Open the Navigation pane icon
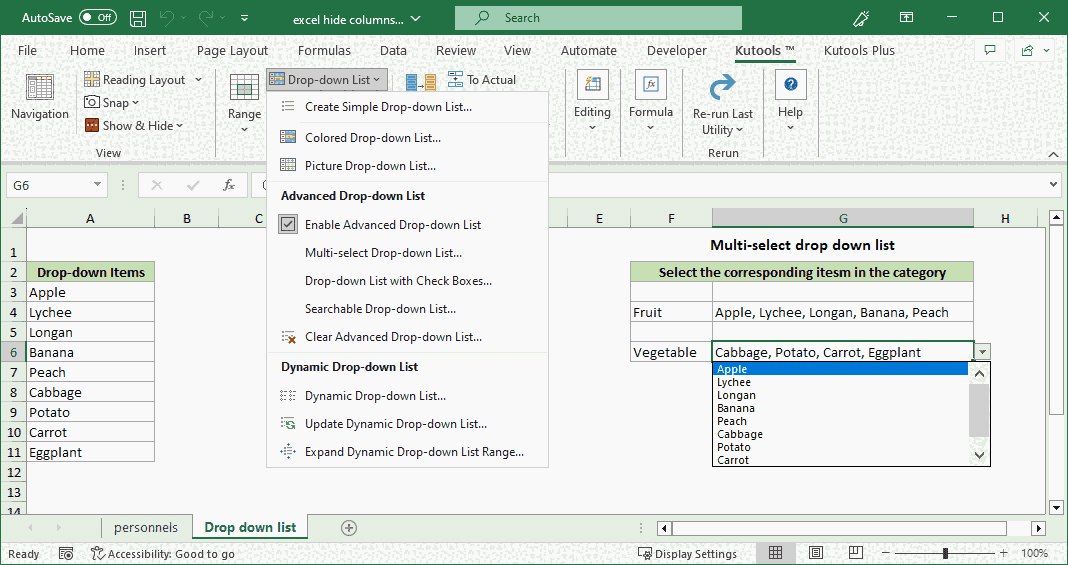 40,88
